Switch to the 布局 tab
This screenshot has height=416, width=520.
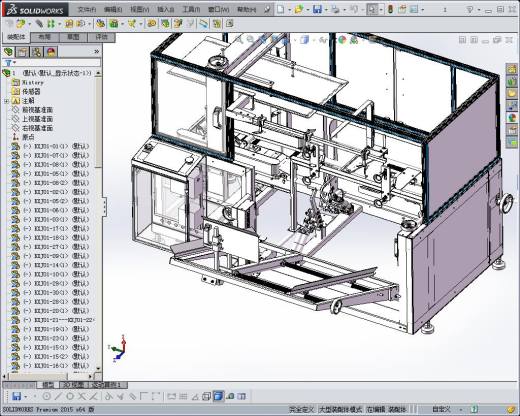[45, 37]
